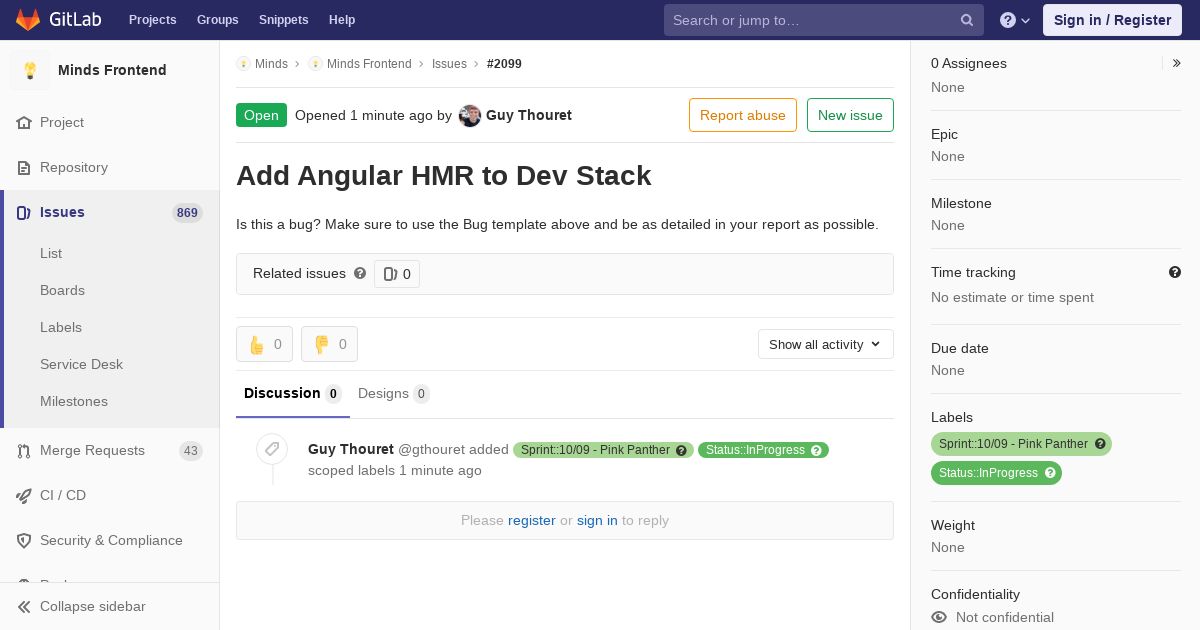Focus the Search or jump to field
Image resolution: width=1200 pixels, height=630 pixels.
coord(824,20)
